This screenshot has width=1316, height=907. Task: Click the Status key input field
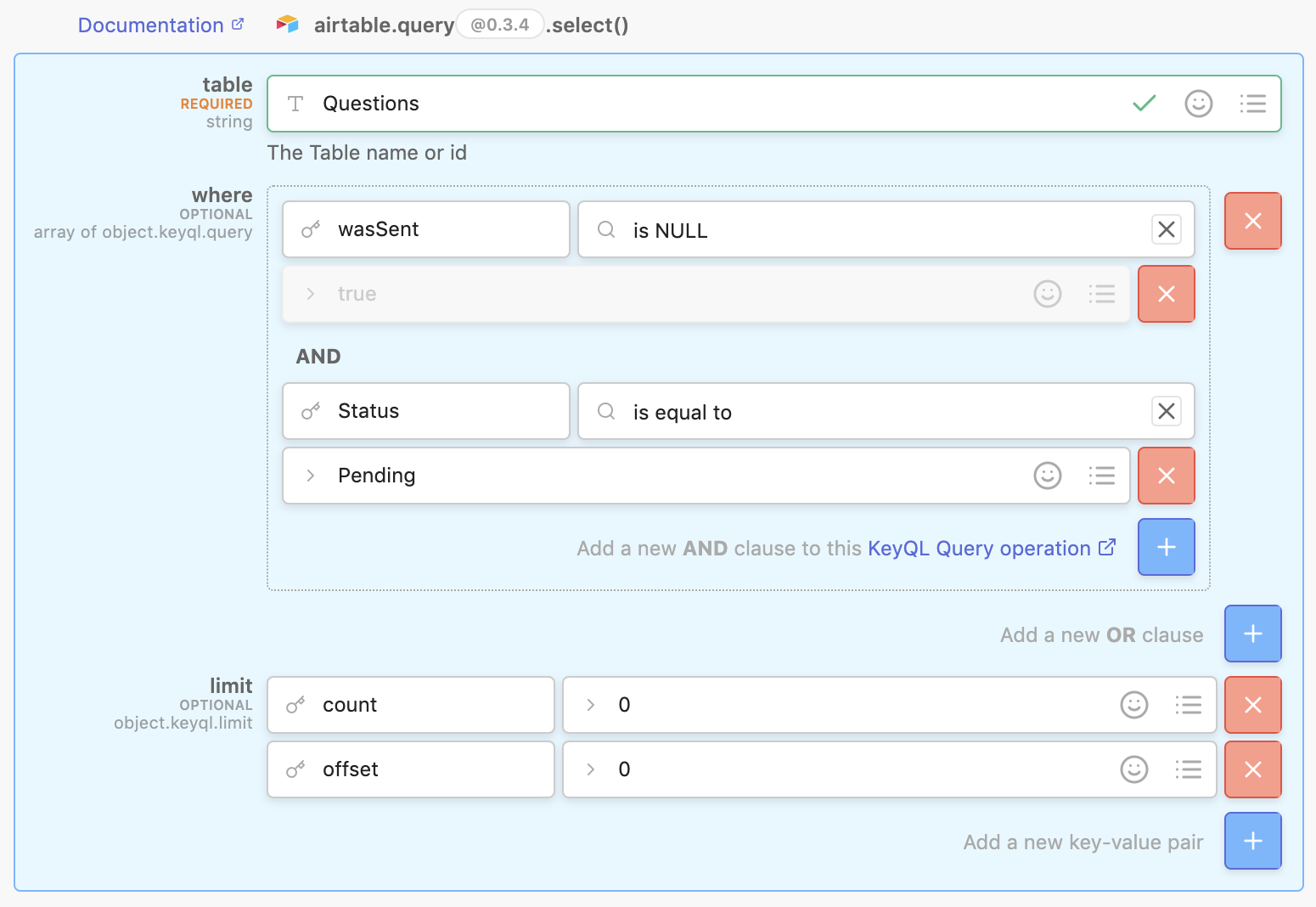click(x=441, y=411)
